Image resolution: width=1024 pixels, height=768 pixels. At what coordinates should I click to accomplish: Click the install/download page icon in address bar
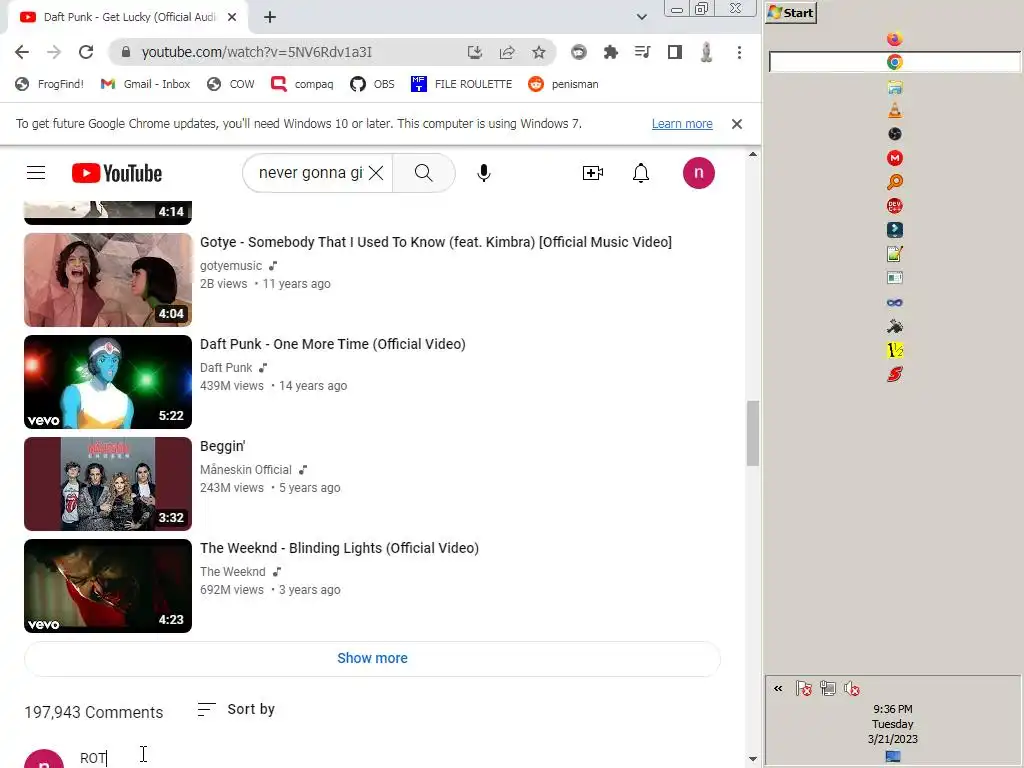point(475,52)
